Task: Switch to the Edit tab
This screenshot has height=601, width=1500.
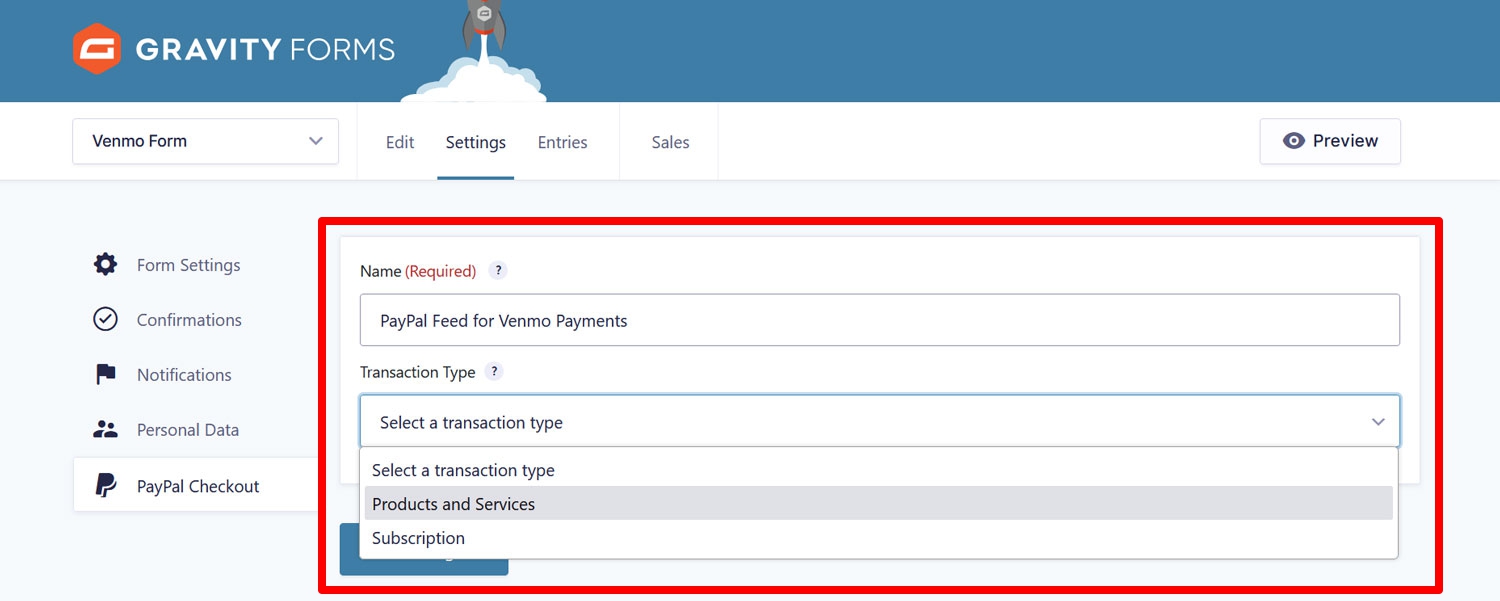Action: click(400, 142)
